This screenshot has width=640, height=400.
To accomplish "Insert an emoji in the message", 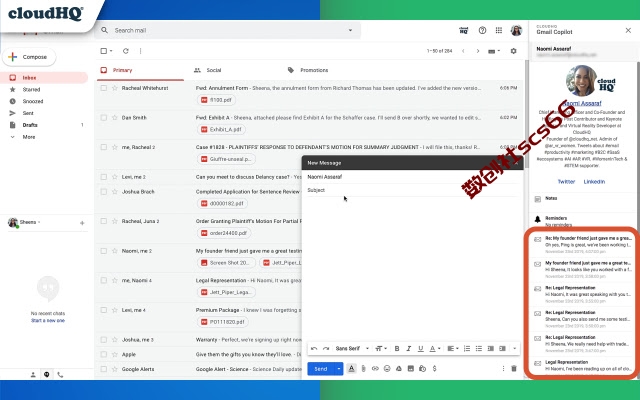I will (x=387, y=369).
